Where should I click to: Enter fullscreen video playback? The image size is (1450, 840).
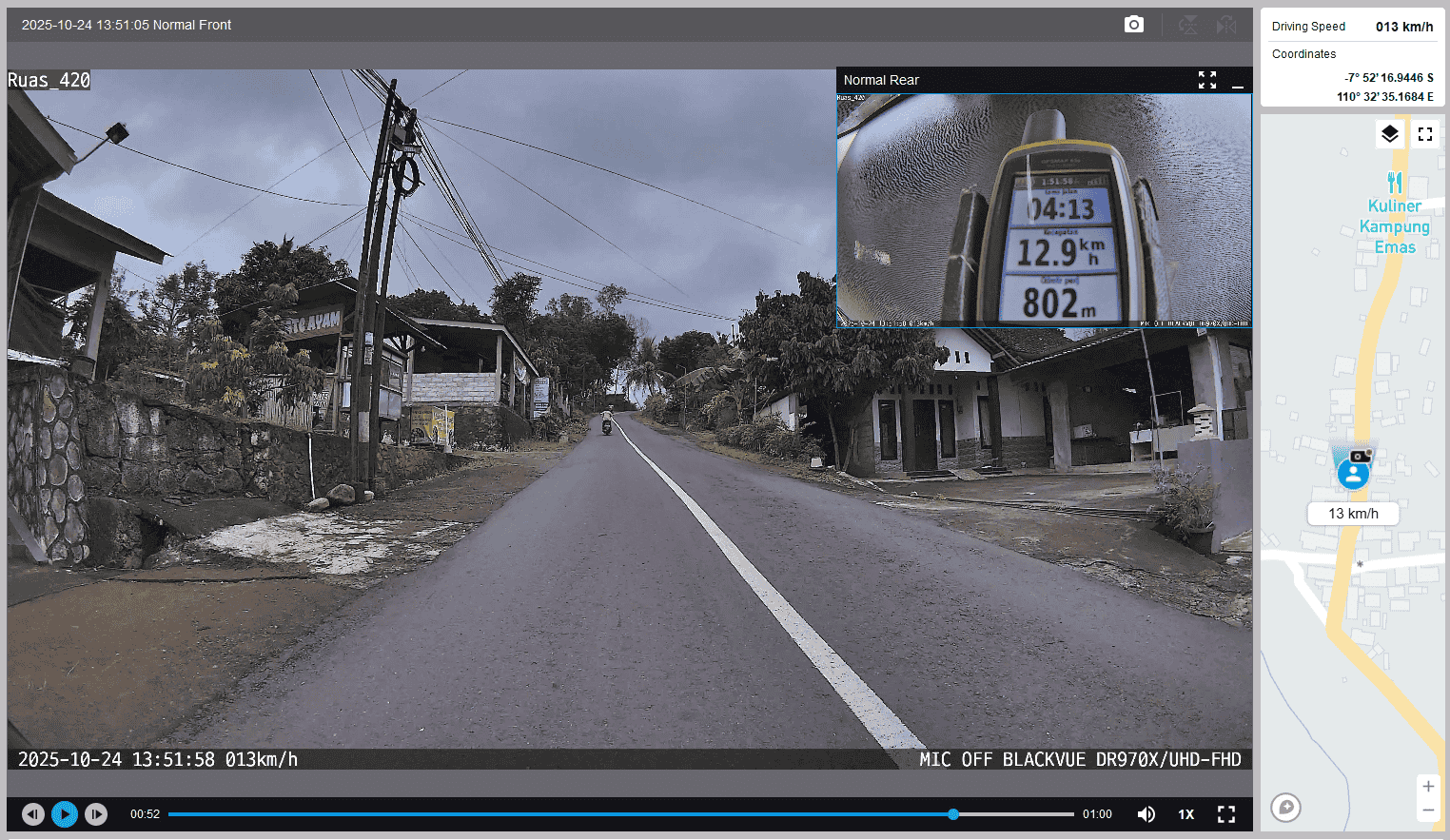(x=1225, y=814)
